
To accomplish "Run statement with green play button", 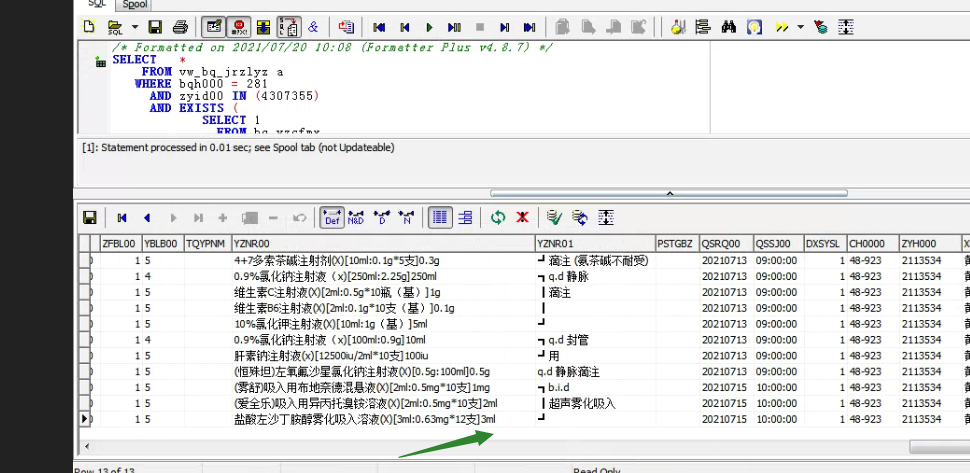I will (429, 27).
